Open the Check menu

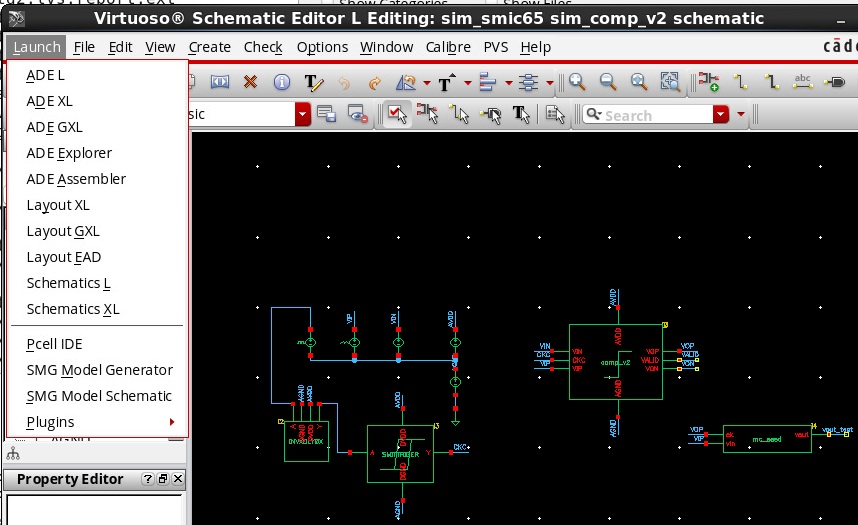(x=263, y=47)
